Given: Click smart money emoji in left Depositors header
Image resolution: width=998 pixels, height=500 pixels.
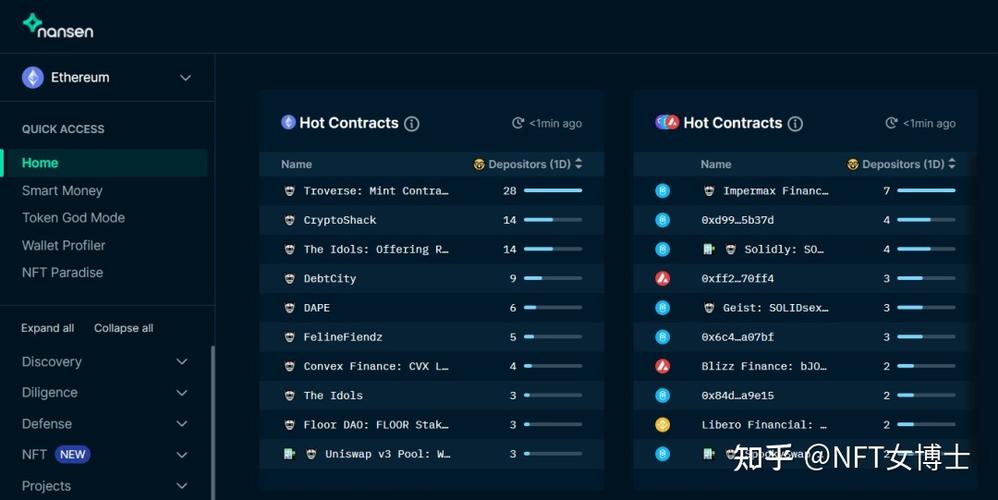Looking at the screenshot, I should pos(479,165).
